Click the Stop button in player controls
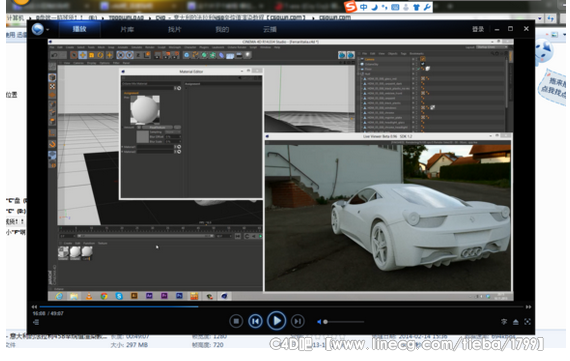Viewport: 570px width, 361px height. pos(236,321)
